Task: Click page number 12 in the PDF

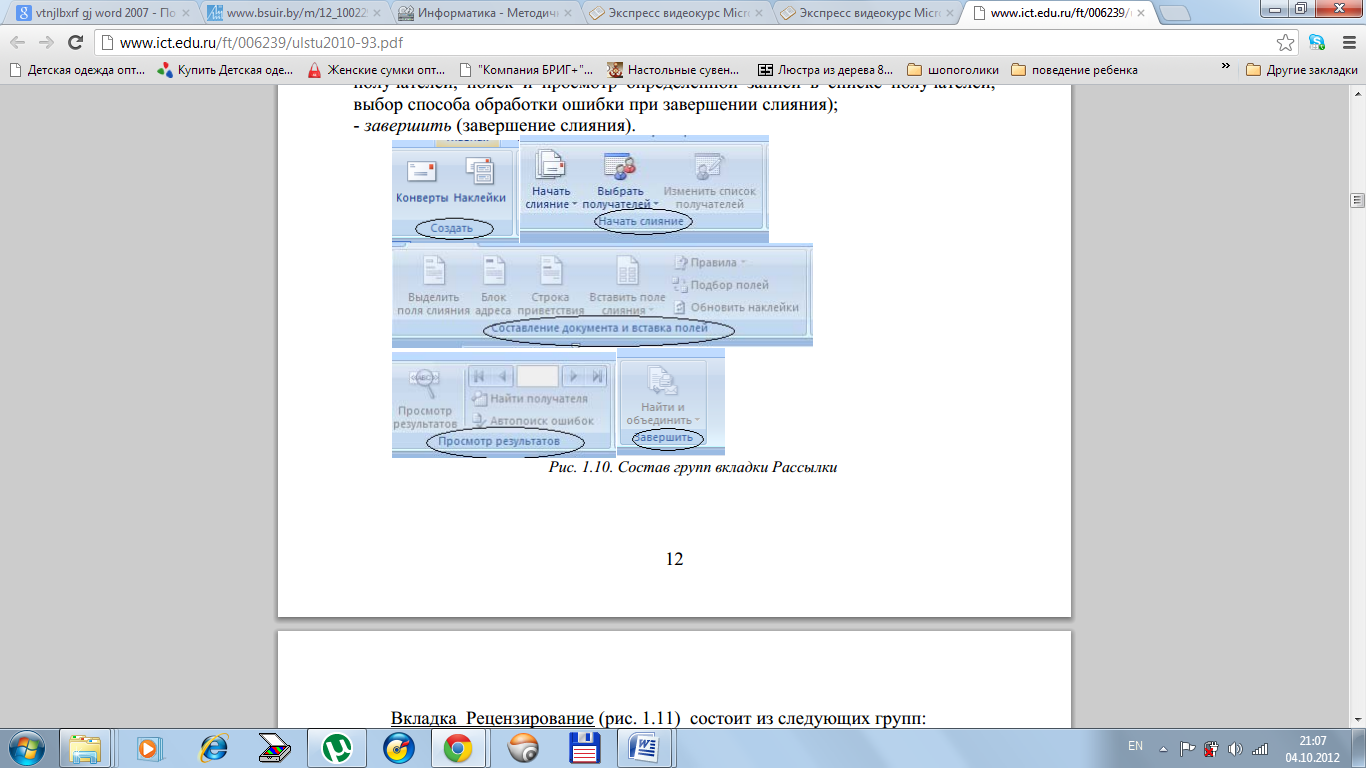Action: click(x=674, y=559)
